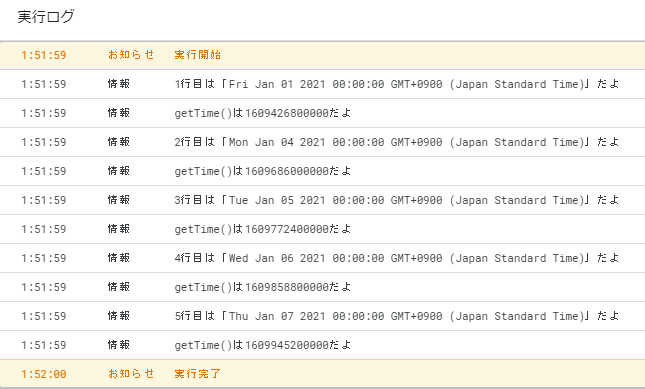Click 情報 label beside getTime() 1609945200000
Viewport: 645px width, 389px height.
click(x=119, y=345)
